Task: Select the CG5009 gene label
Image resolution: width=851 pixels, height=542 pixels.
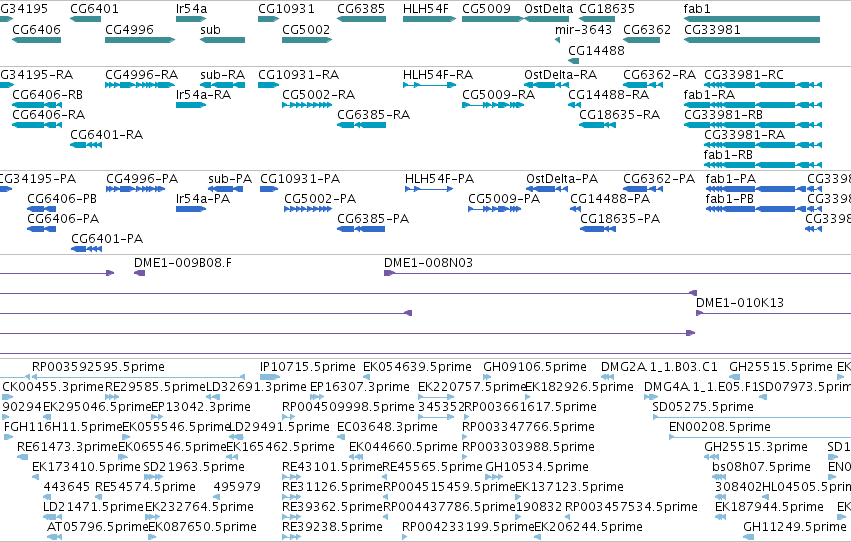Action: (486, 9)
